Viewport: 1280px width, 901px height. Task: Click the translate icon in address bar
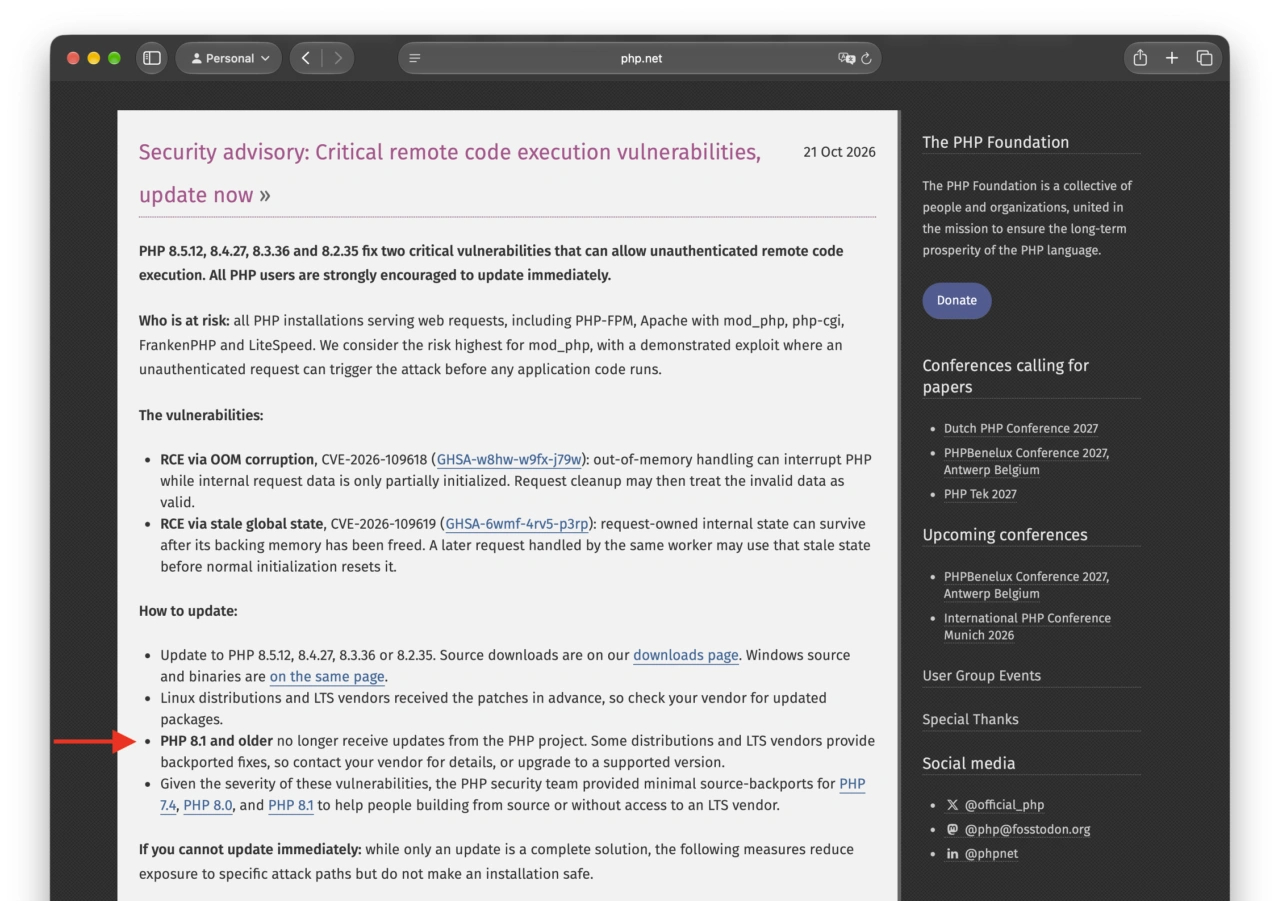[x=847, y=58]
